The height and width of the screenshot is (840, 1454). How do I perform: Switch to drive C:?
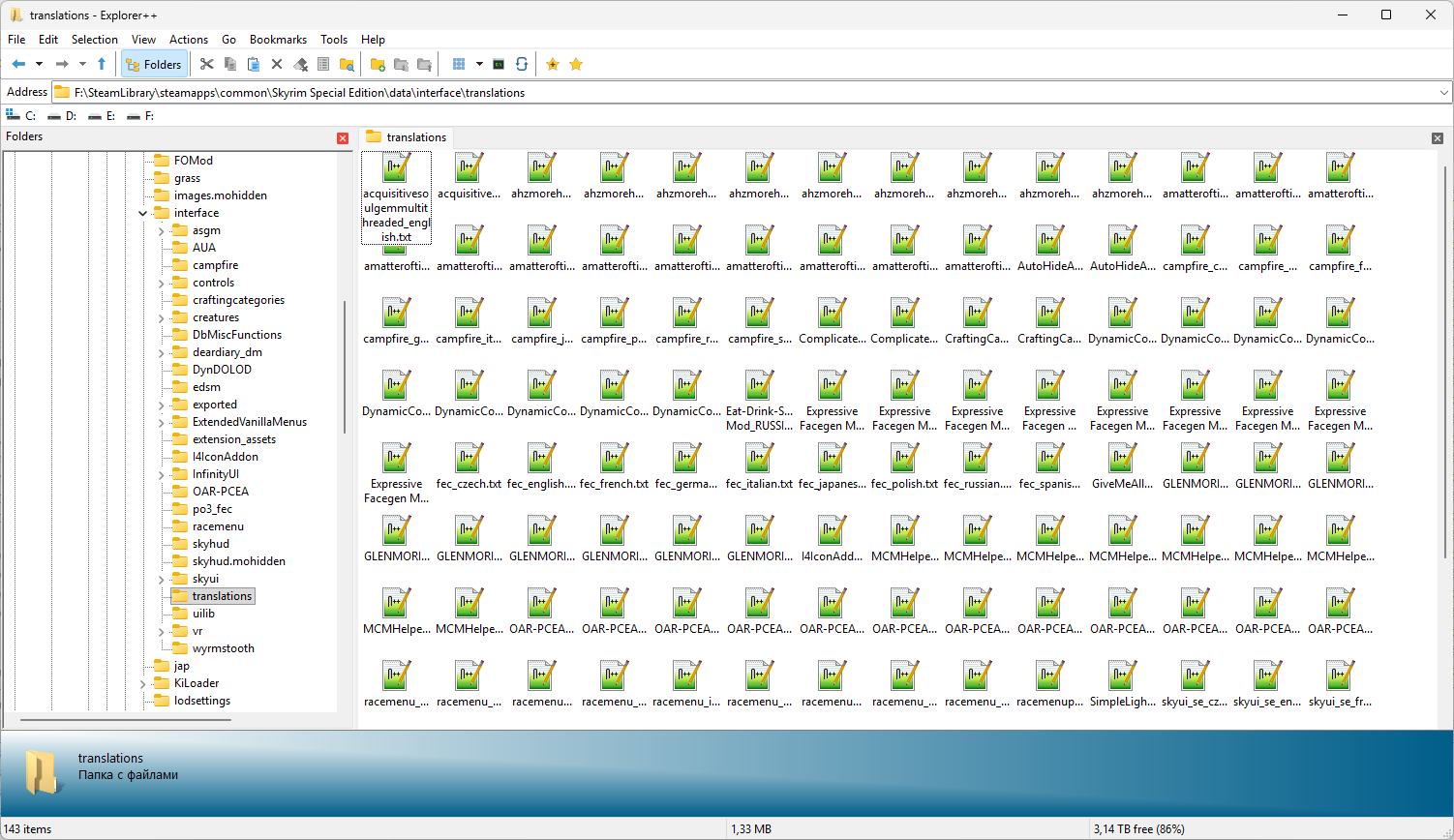click(x=21, y=115)
